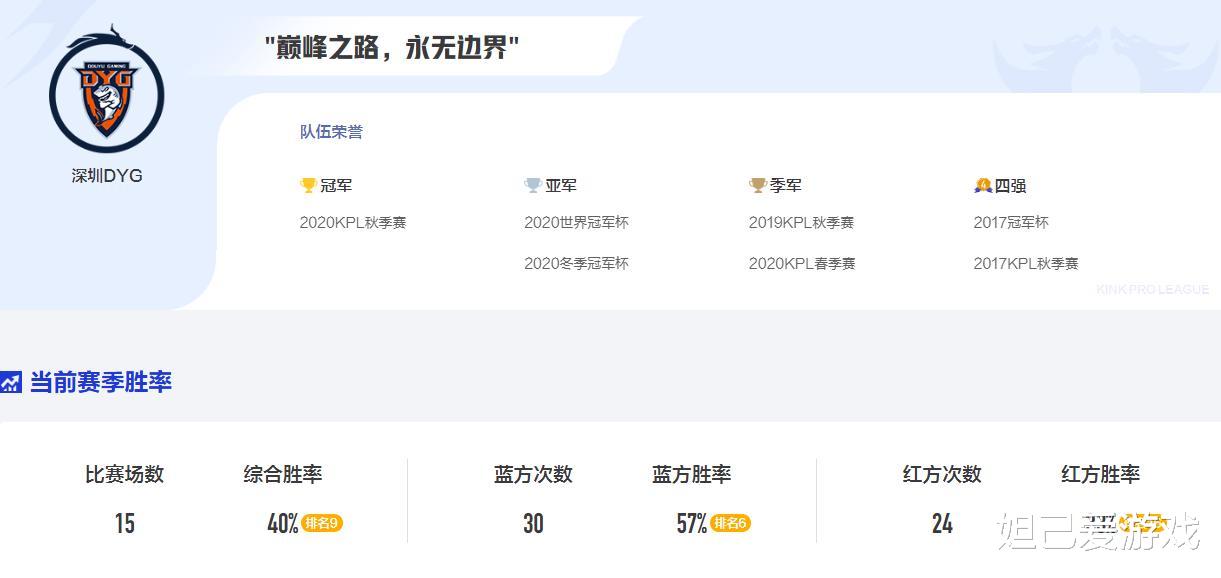1221x578 pixels.
Task: Click the silver runner-up trophy icon
Action: click(533, 185)
